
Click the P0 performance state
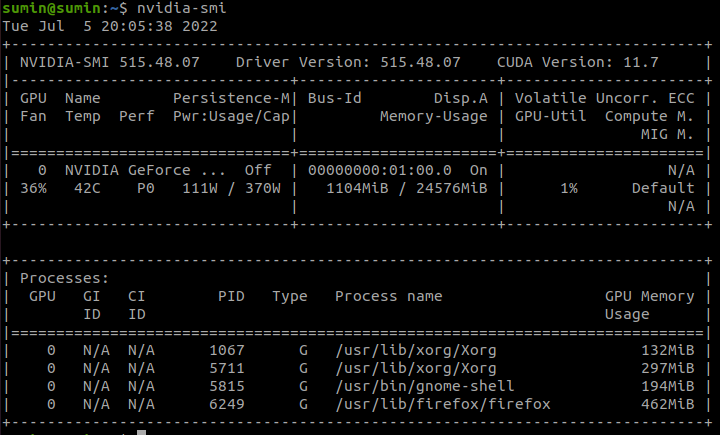pyautogui.click(x=146, y=188)
